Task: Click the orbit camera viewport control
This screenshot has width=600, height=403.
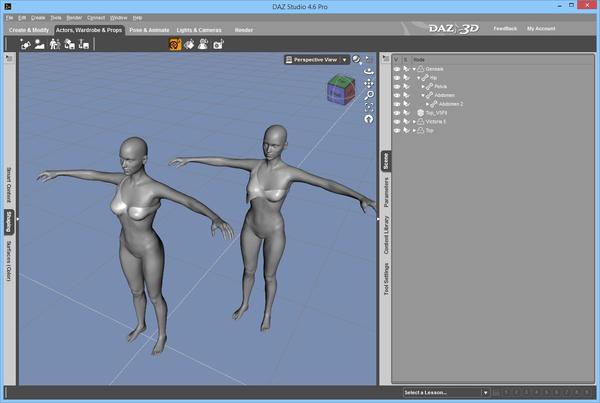Action: tap(369, 71)
